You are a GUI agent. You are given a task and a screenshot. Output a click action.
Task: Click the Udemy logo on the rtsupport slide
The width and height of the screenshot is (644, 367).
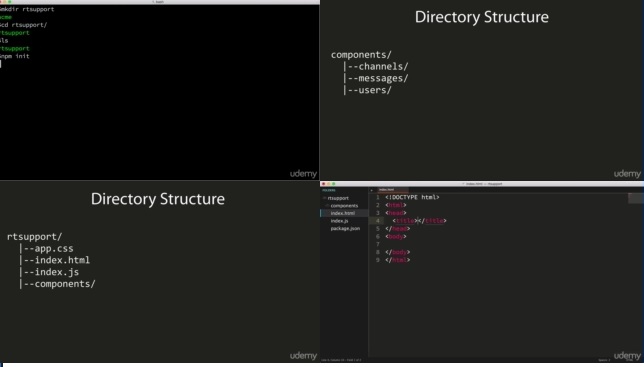303,356
